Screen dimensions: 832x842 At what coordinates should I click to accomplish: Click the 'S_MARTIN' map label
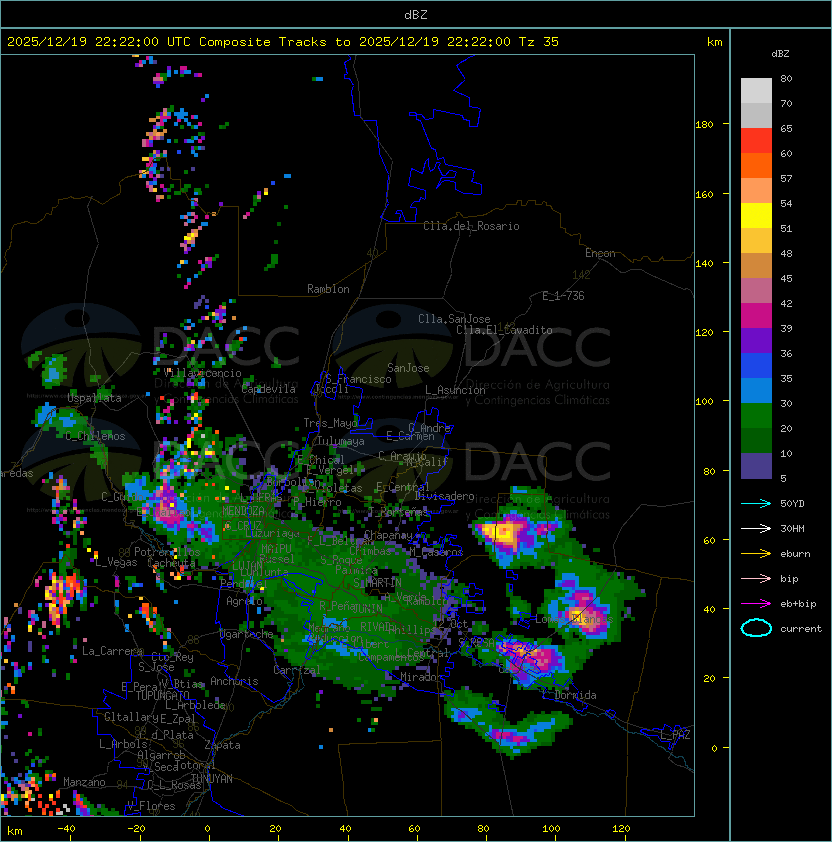[377, 583]
